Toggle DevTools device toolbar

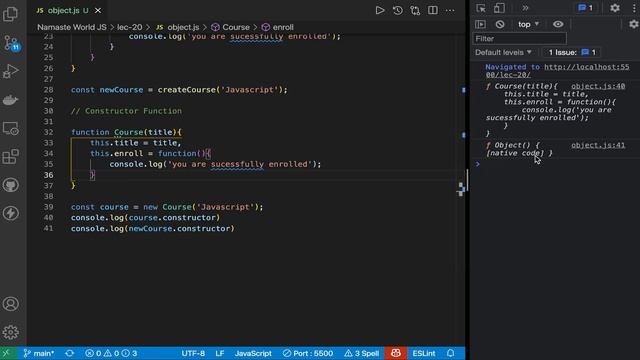click(x=499, y=8)
